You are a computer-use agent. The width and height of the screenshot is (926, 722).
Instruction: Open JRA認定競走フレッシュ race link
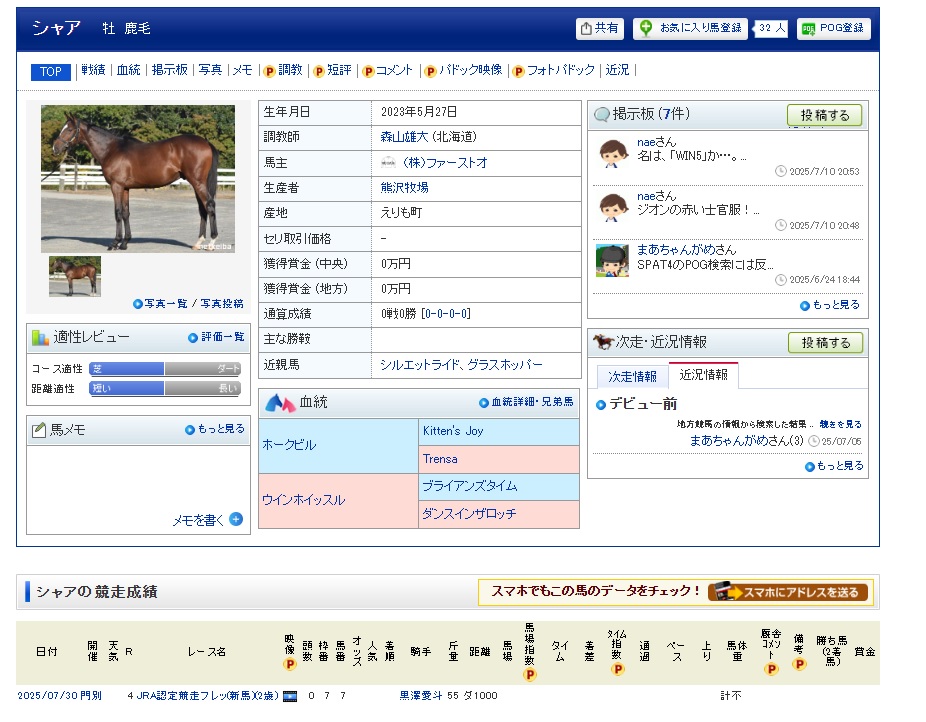[207, 695]
